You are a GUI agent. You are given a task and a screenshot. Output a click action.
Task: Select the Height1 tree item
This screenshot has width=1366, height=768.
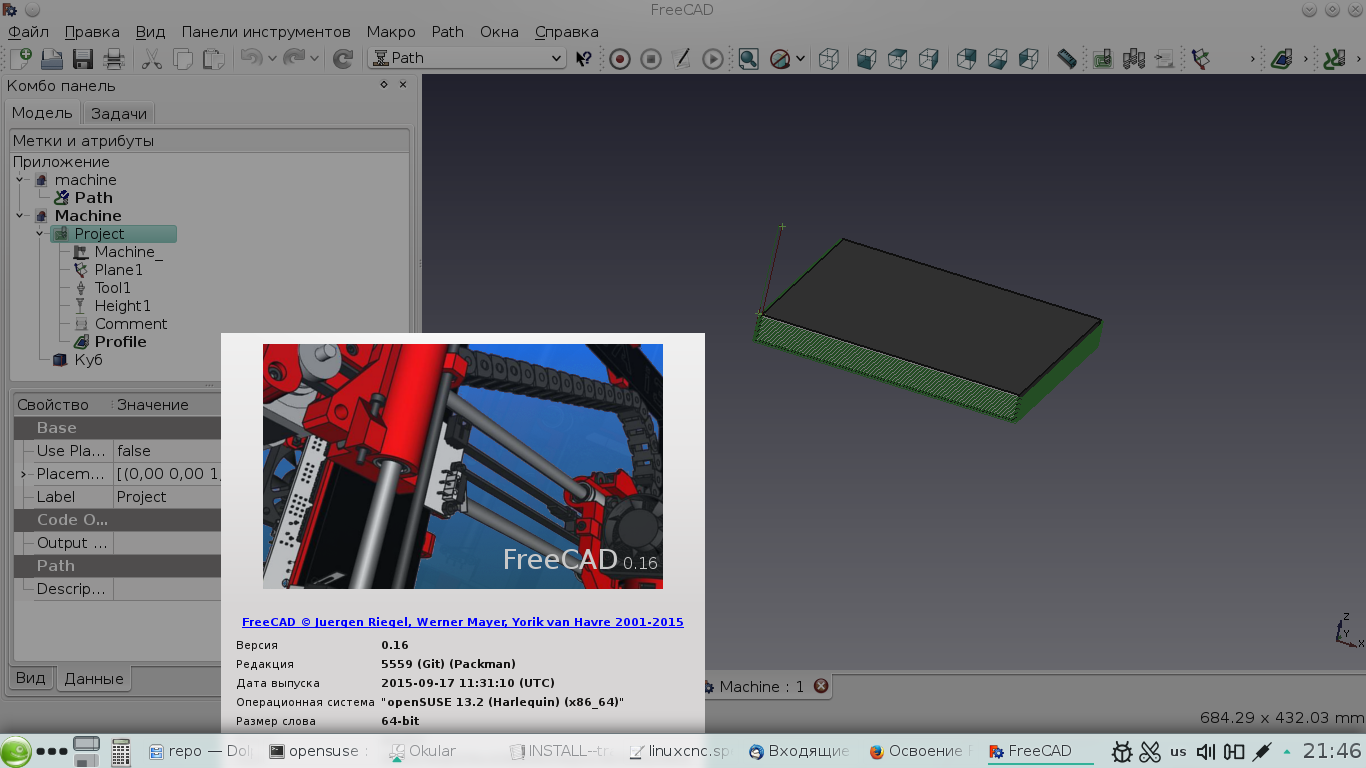pos(123,306)
